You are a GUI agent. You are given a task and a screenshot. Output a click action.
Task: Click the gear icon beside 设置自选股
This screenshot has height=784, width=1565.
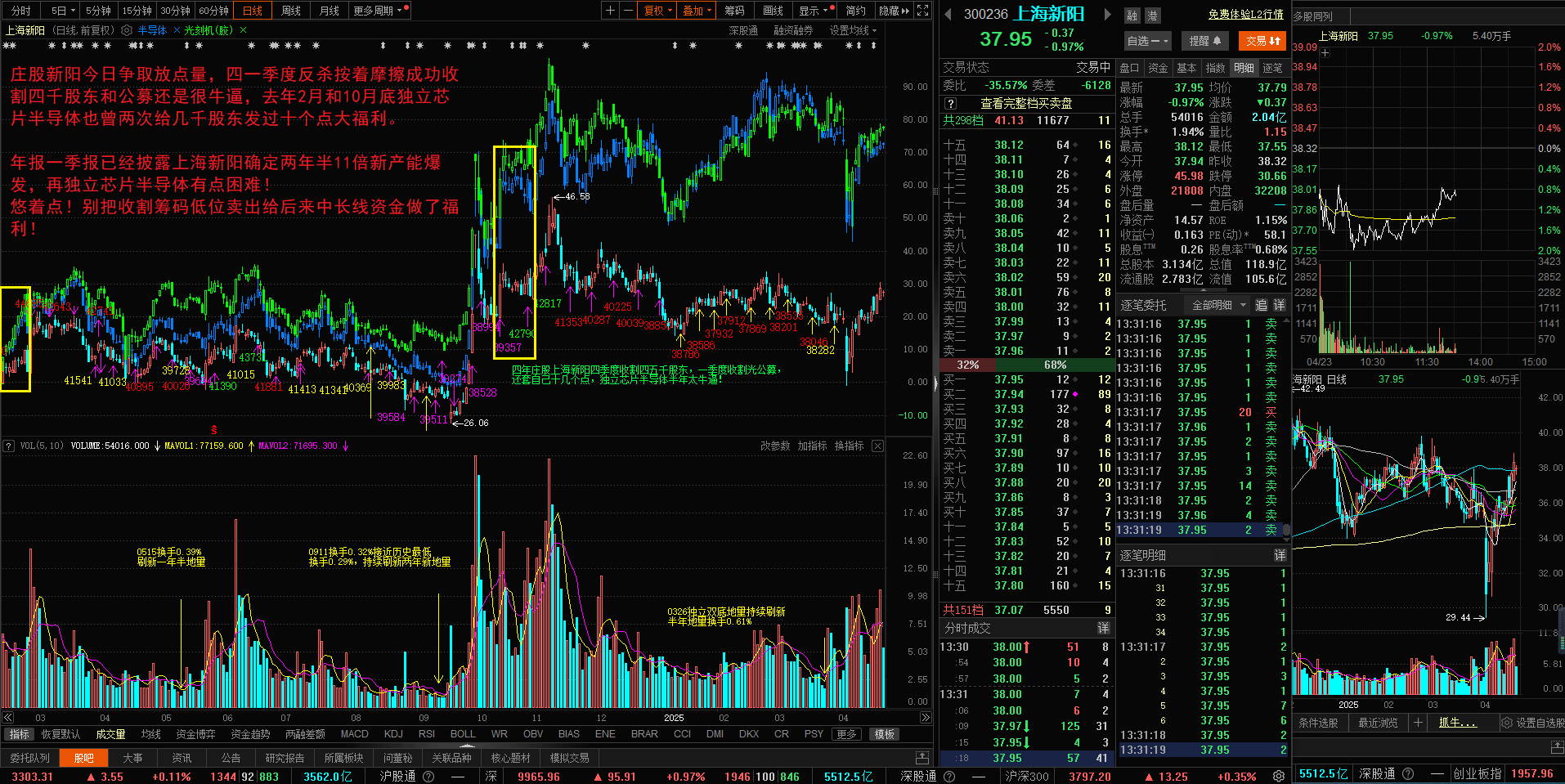1507,723
